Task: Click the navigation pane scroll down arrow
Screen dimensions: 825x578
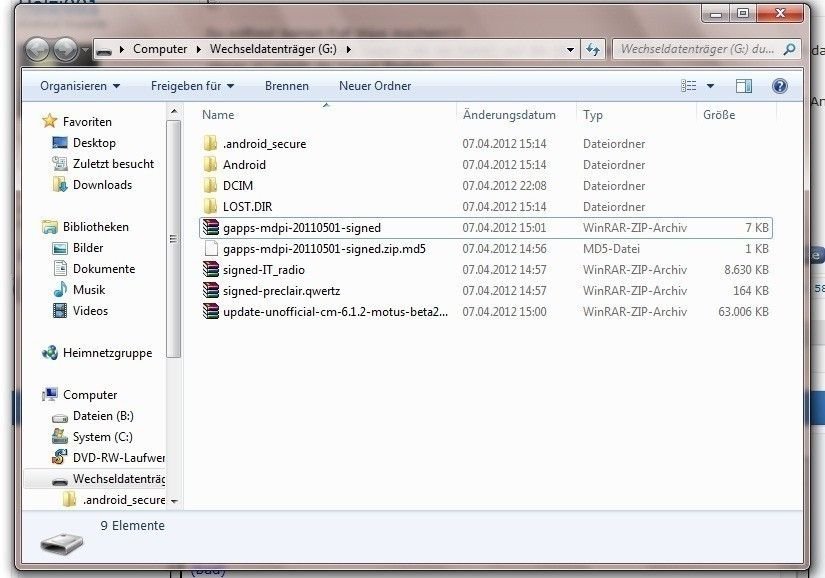Action: (x=174, y=501)
